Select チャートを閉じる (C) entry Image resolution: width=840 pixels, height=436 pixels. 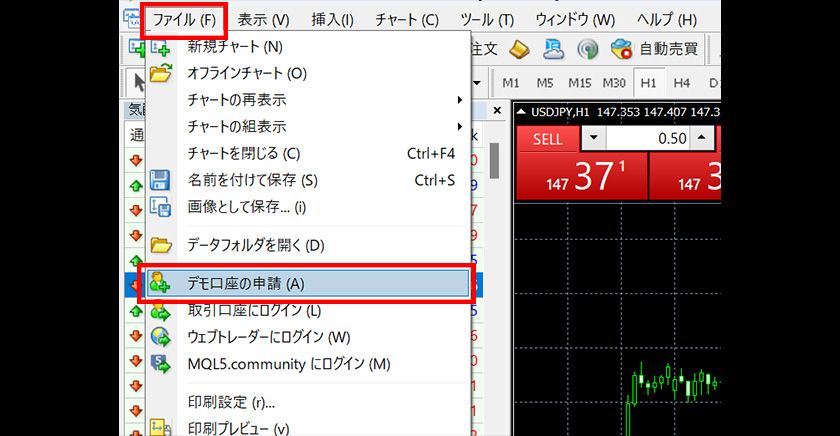point(308,153)
